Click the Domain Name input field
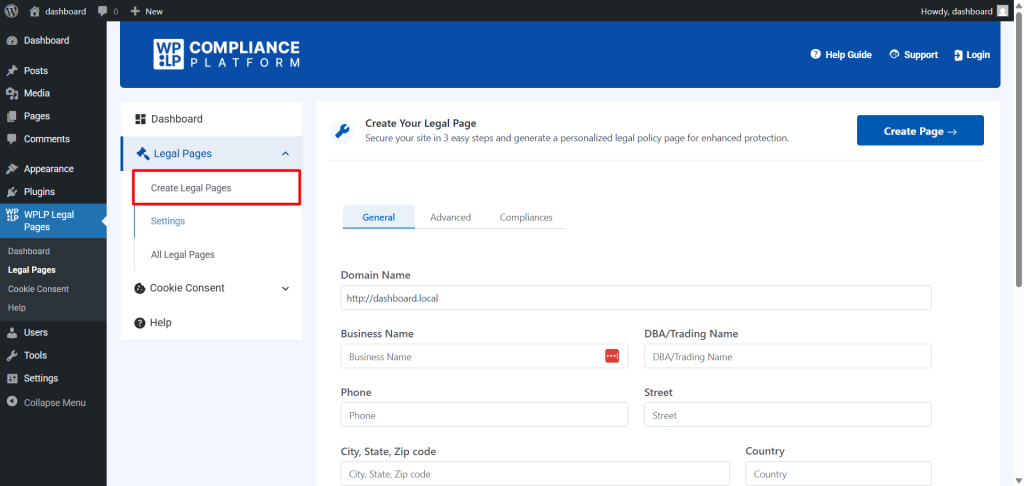 coord(636,297)
